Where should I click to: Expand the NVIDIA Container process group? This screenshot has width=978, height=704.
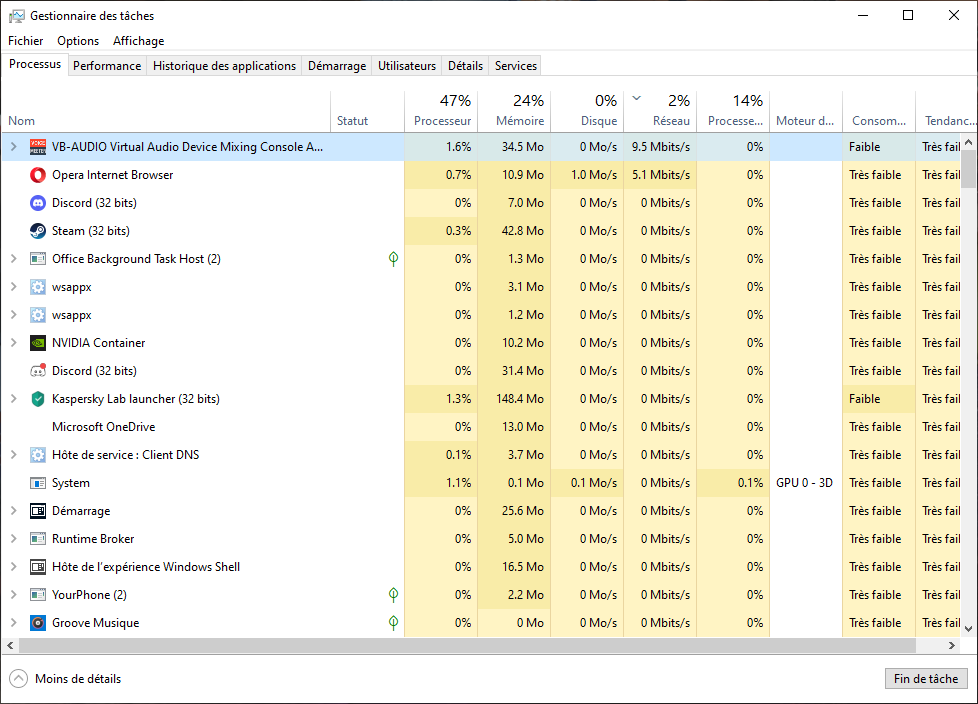click(x=14, y=343)
